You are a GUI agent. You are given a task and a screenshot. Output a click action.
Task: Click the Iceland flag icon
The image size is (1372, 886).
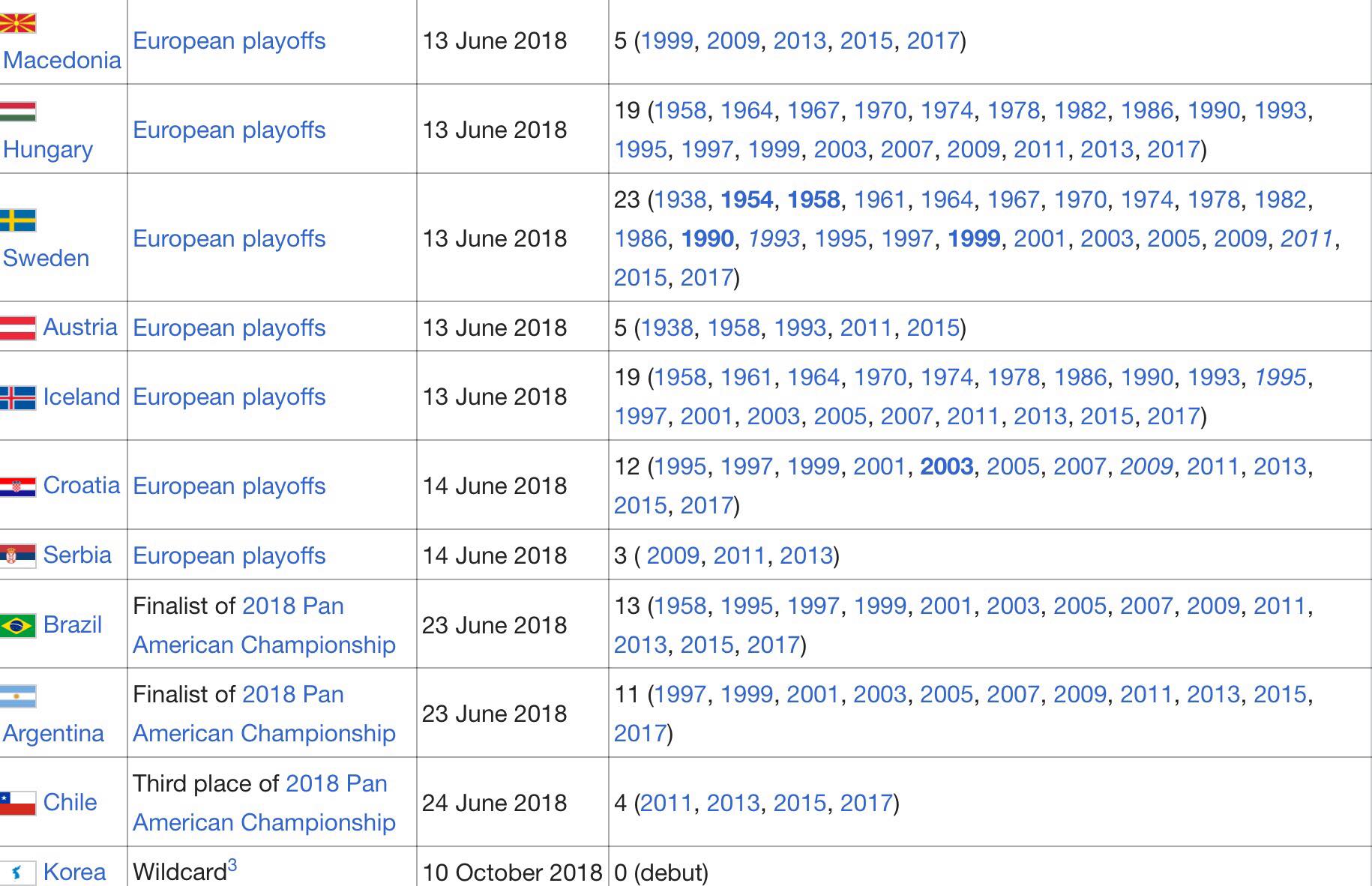[x=18, y=397]
